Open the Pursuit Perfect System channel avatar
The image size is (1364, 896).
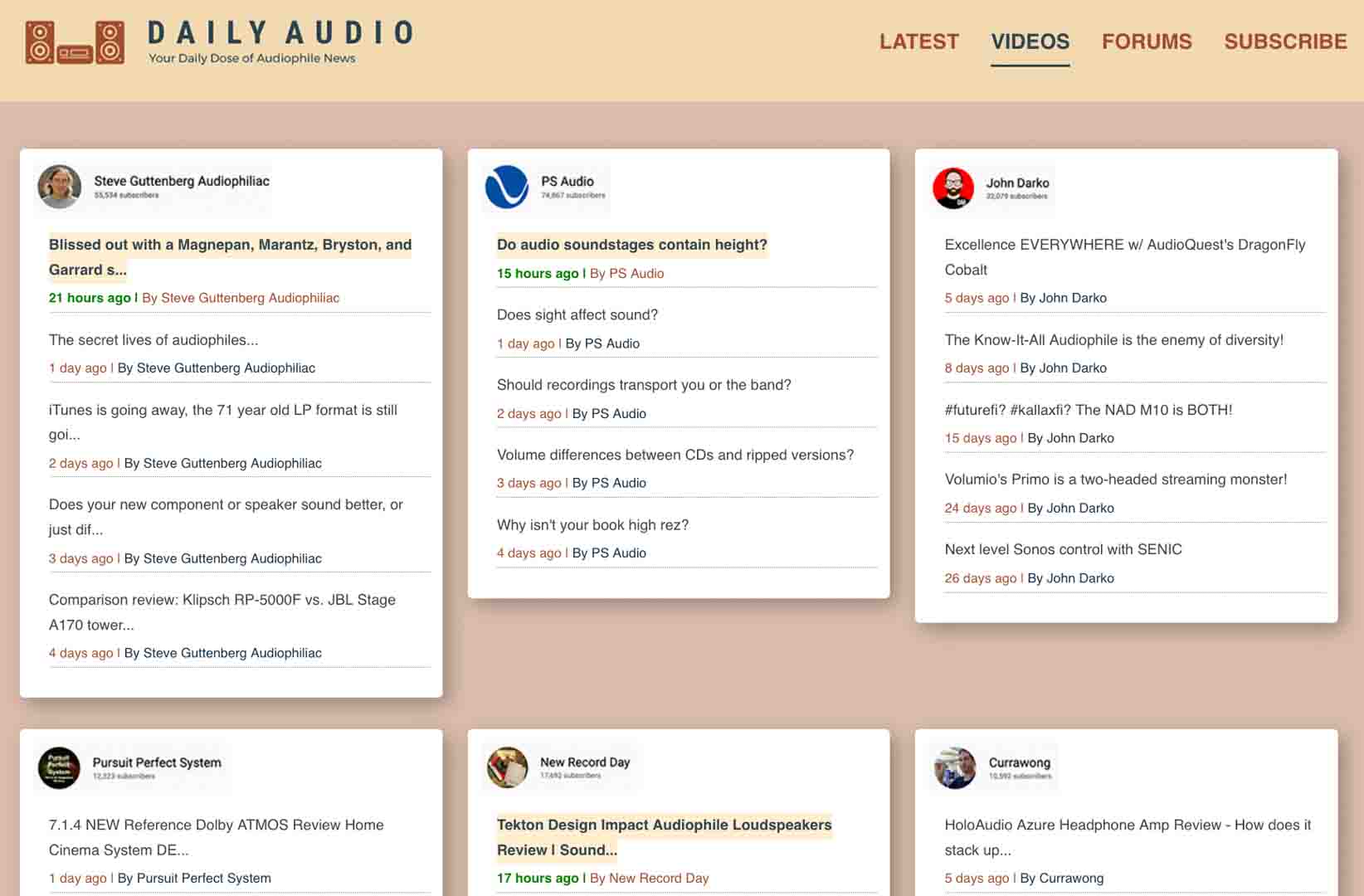click(60, 767)
